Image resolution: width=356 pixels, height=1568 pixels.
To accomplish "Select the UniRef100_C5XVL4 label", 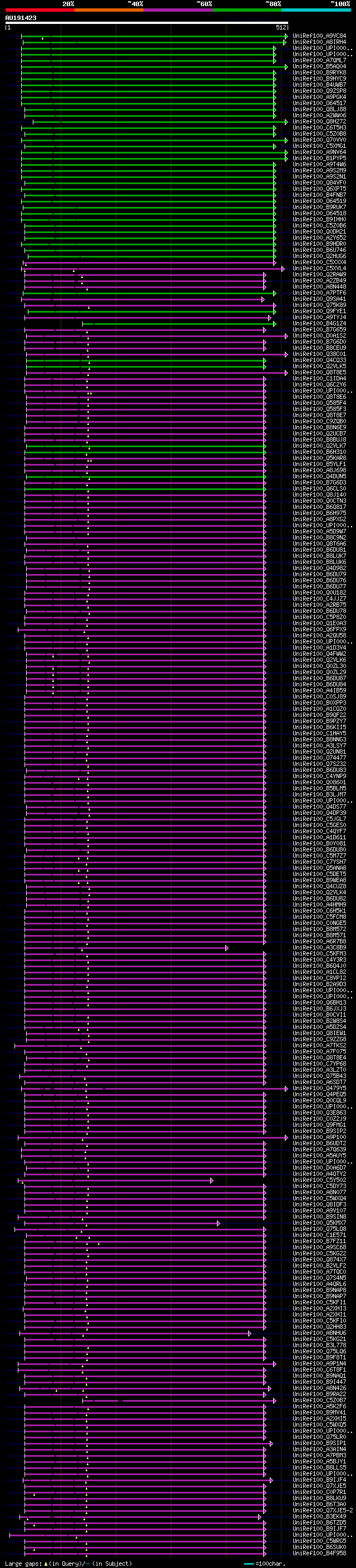I will pyautogui.click(x=319, y=269).
